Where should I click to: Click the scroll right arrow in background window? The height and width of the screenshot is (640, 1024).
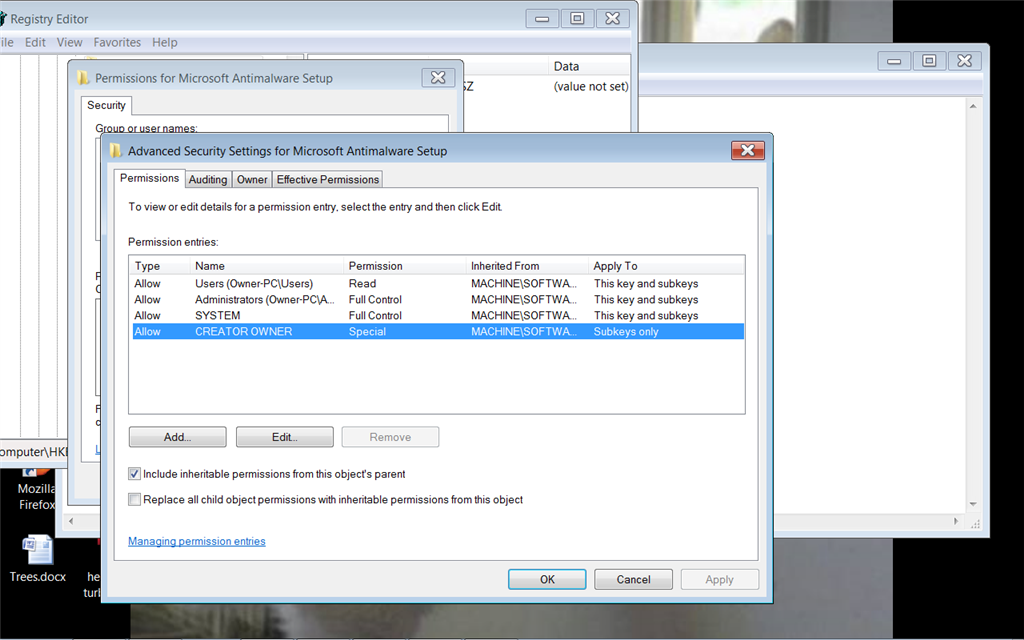956,521
